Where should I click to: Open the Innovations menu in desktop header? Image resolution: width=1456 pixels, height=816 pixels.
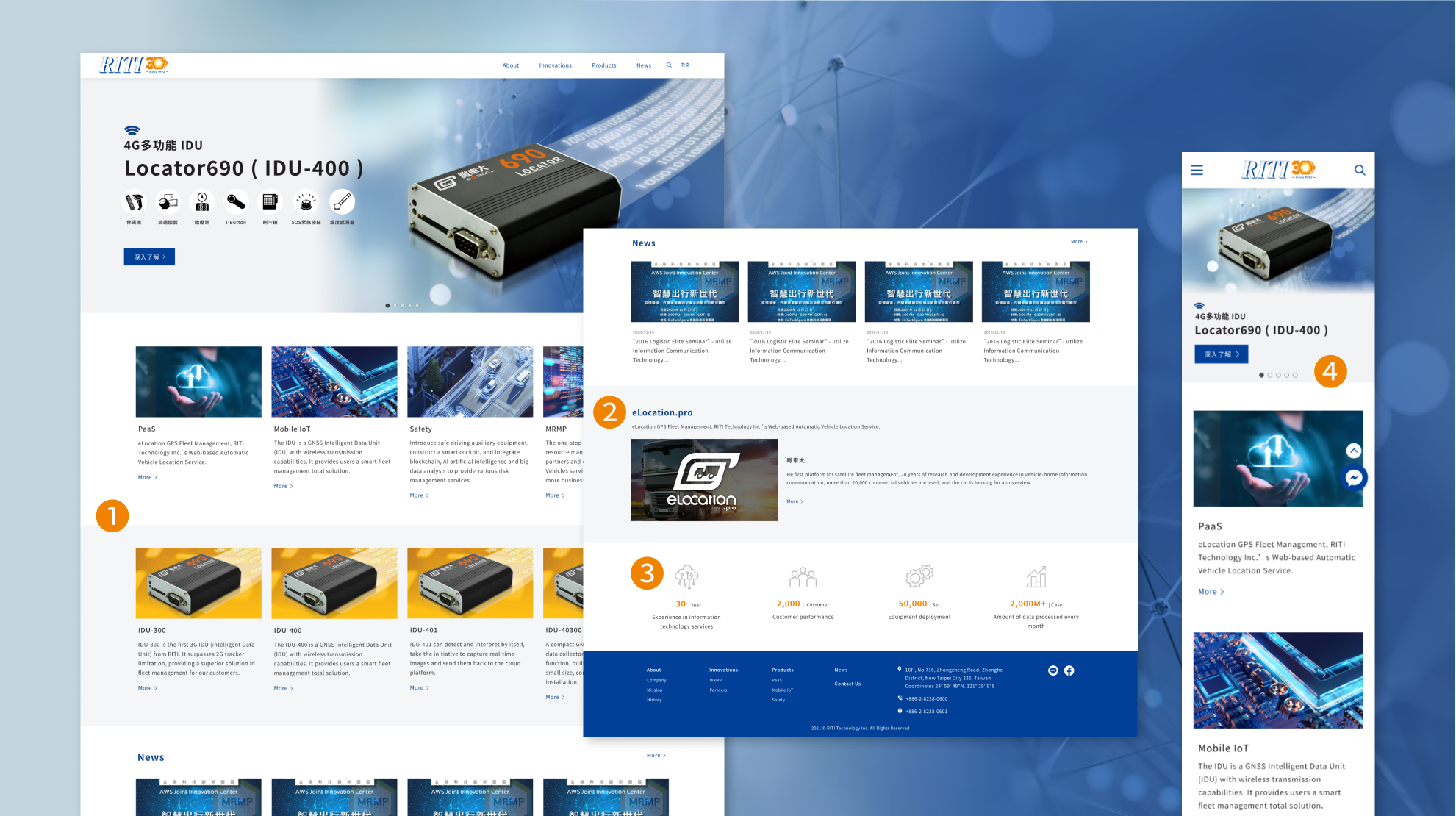tap(555, 65)
